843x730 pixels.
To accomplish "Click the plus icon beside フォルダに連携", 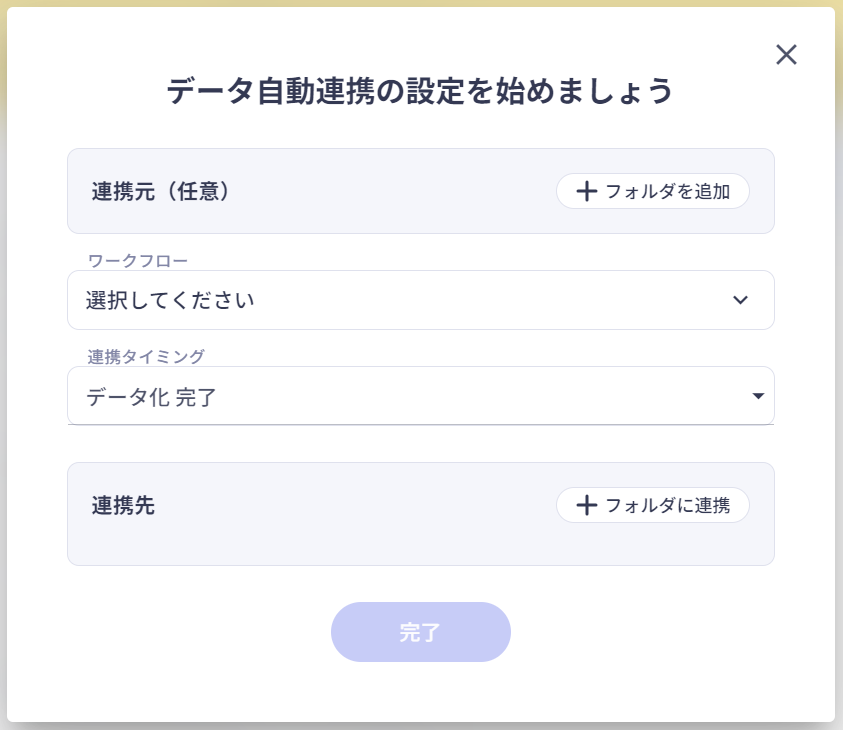I will (587, 506).
